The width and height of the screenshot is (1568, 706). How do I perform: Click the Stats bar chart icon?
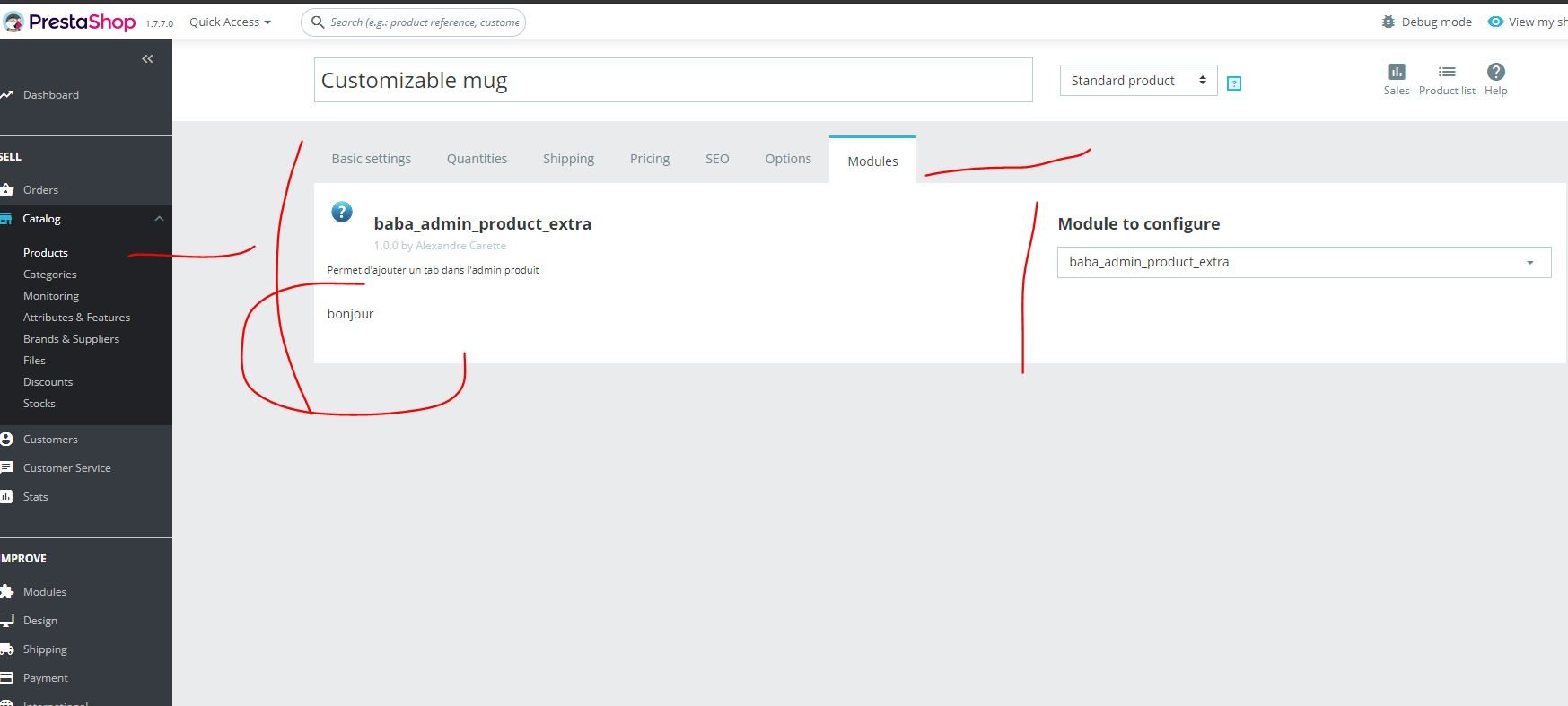pos(7,496)
